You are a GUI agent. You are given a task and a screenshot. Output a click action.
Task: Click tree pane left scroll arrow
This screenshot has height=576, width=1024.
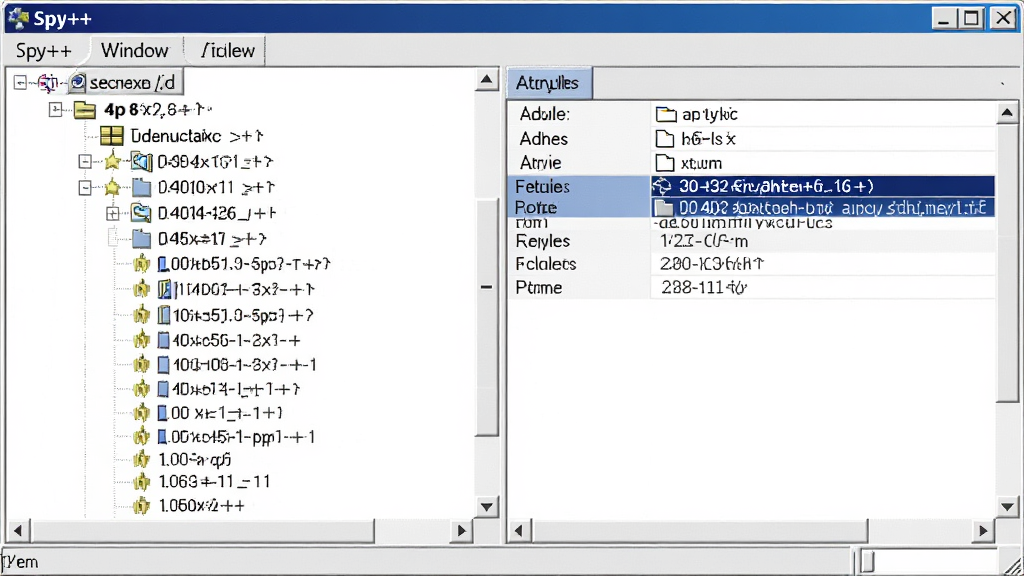[x=18, y=530]
